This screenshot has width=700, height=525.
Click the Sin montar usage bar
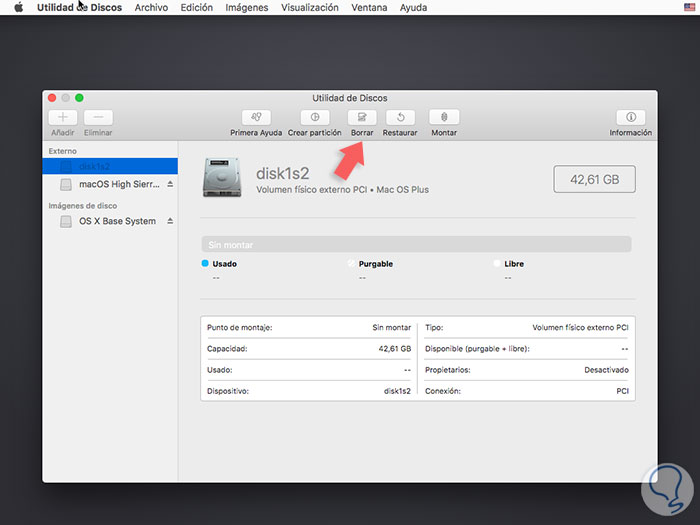416,244
